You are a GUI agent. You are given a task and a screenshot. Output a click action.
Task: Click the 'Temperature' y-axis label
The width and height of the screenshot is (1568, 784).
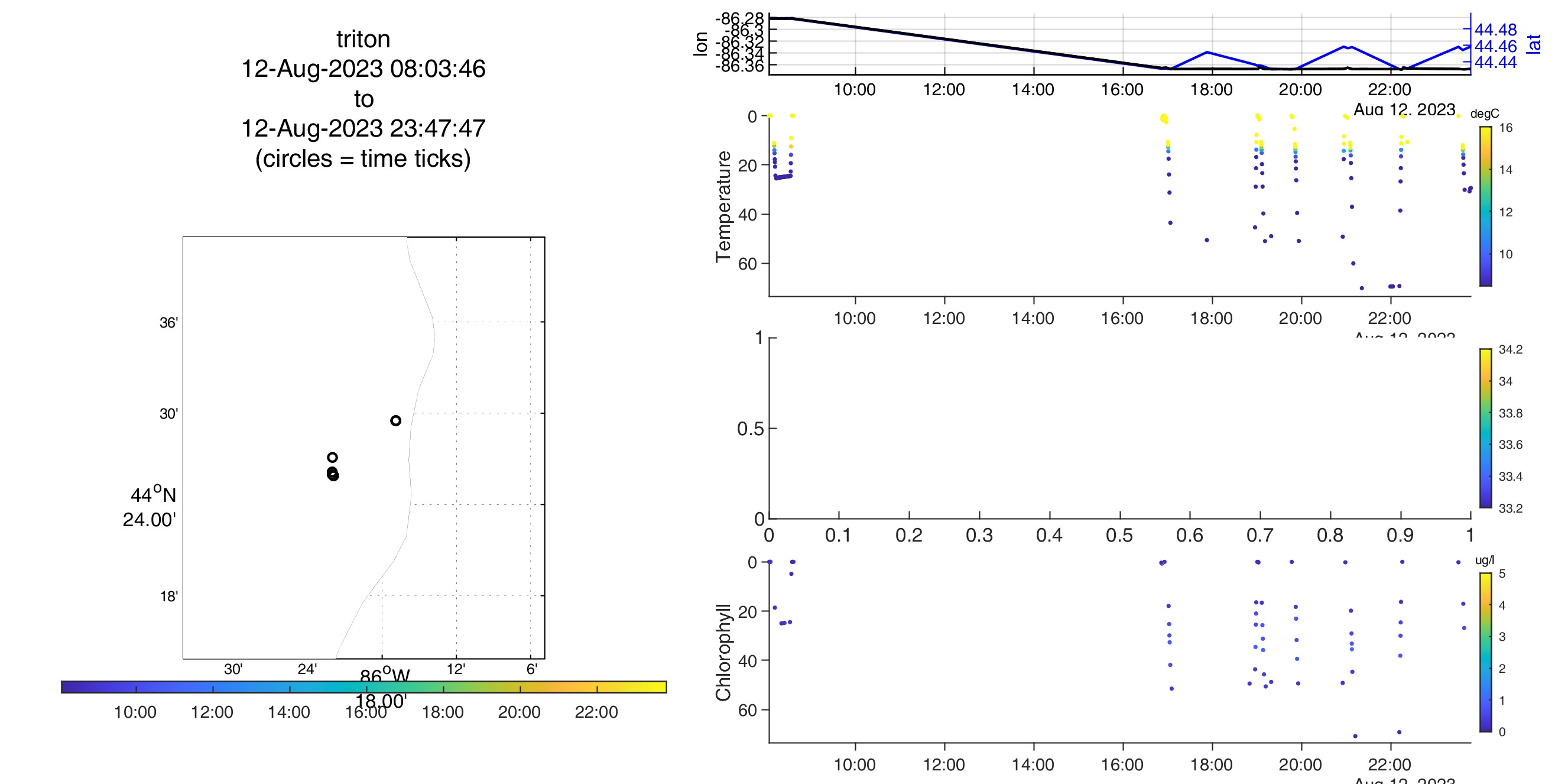(x=723, y=207)
